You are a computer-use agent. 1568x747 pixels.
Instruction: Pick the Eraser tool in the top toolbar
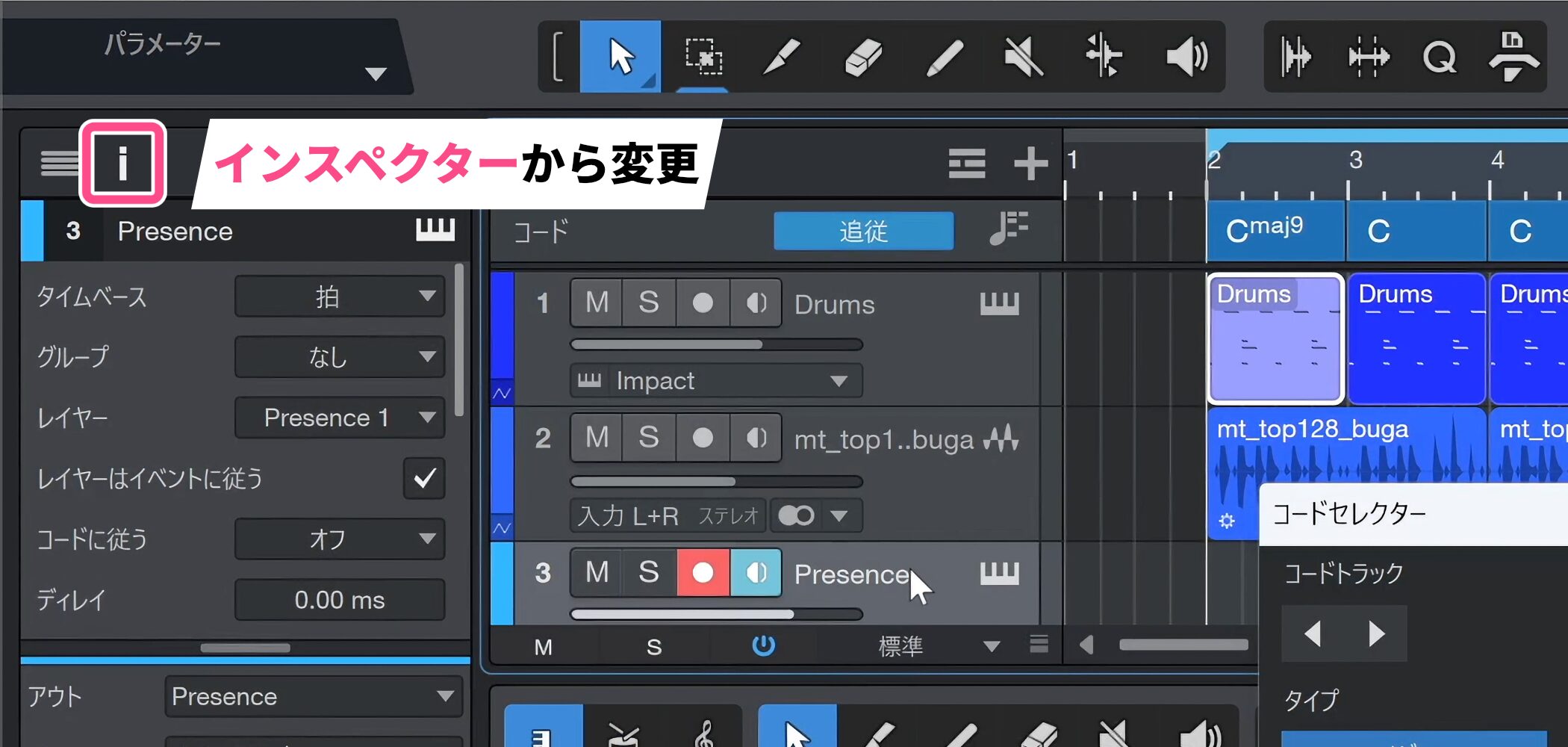pyautogui.click(x=863, y=57)
